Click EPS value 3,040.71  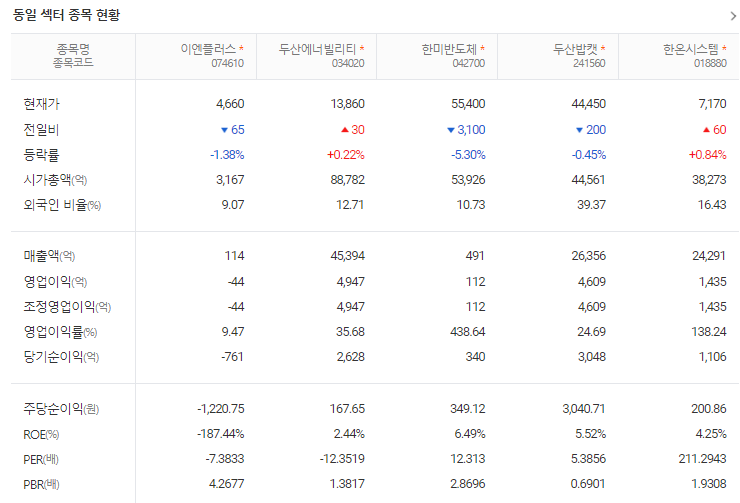coord(584,409)
